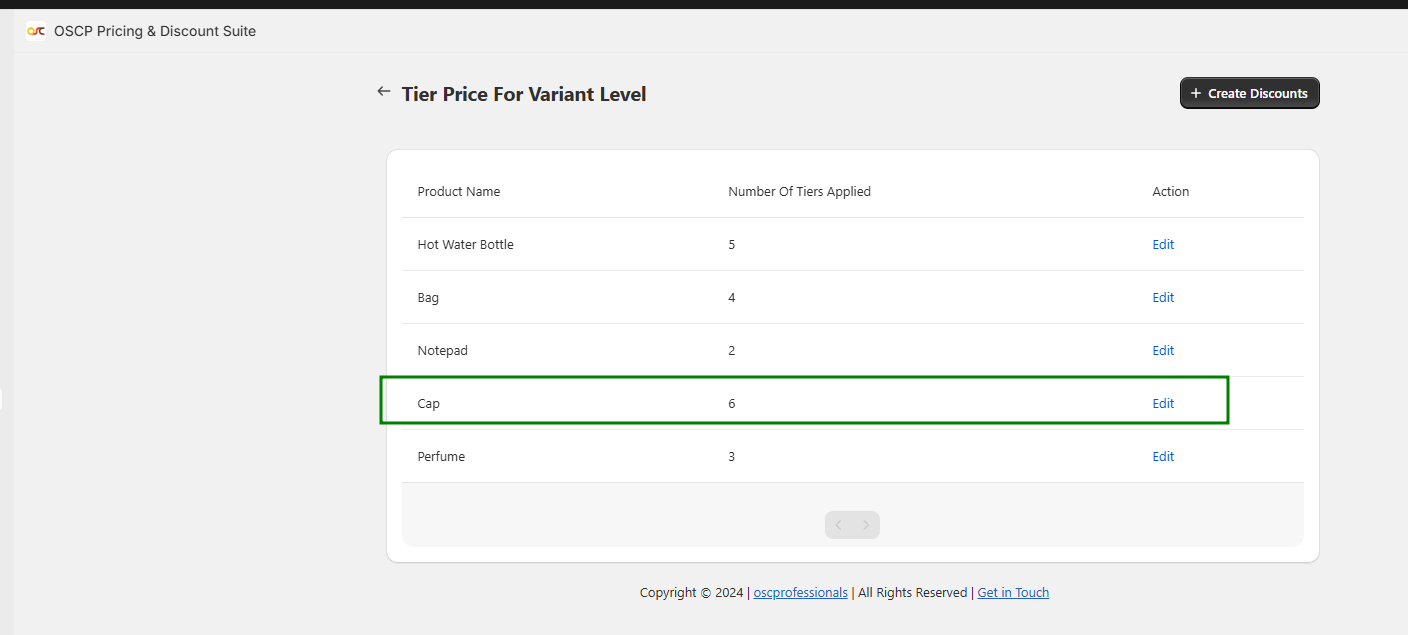Click the Tier Price For Variant Level title
This screenshot has height=635, width=1408.
tap(523, 94)
